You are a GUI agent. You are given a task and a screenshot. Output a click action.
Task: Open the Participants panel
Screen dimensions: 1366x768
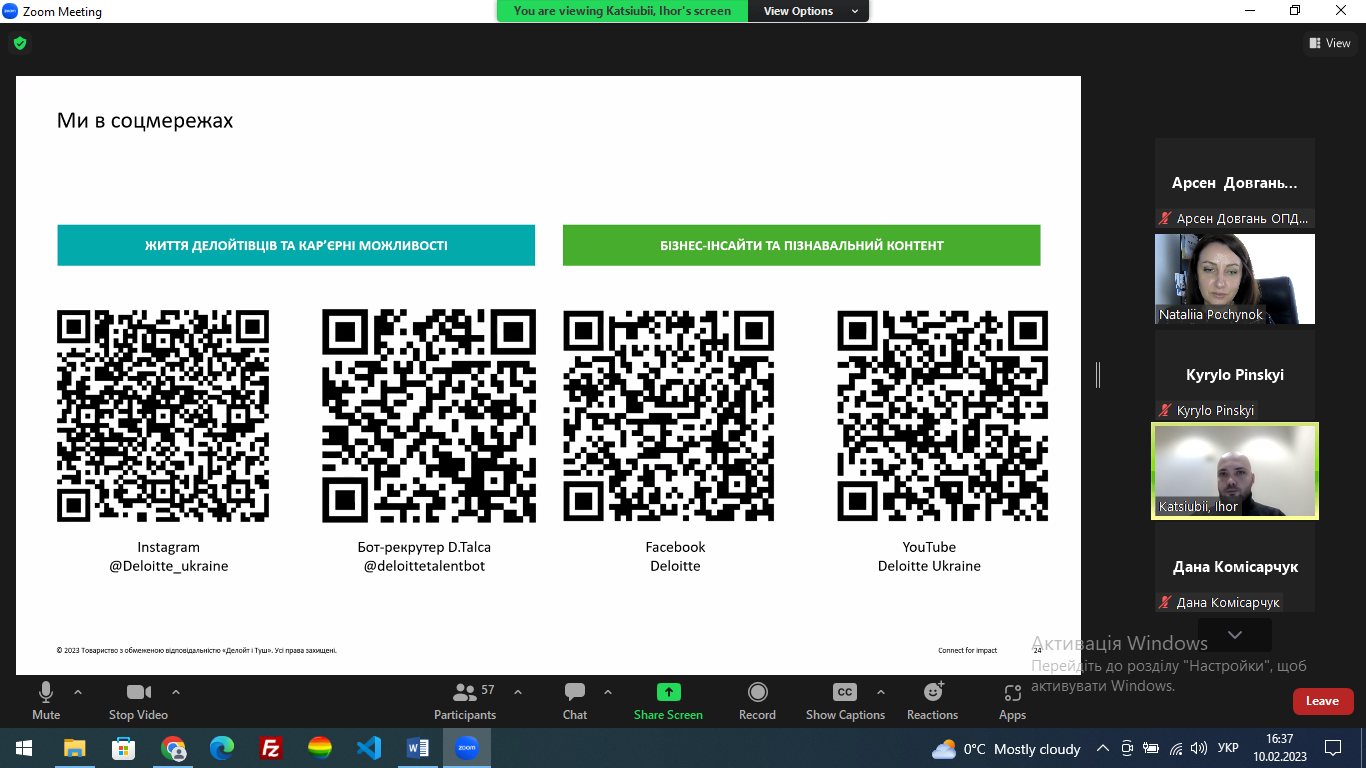(x=465, y=700)
